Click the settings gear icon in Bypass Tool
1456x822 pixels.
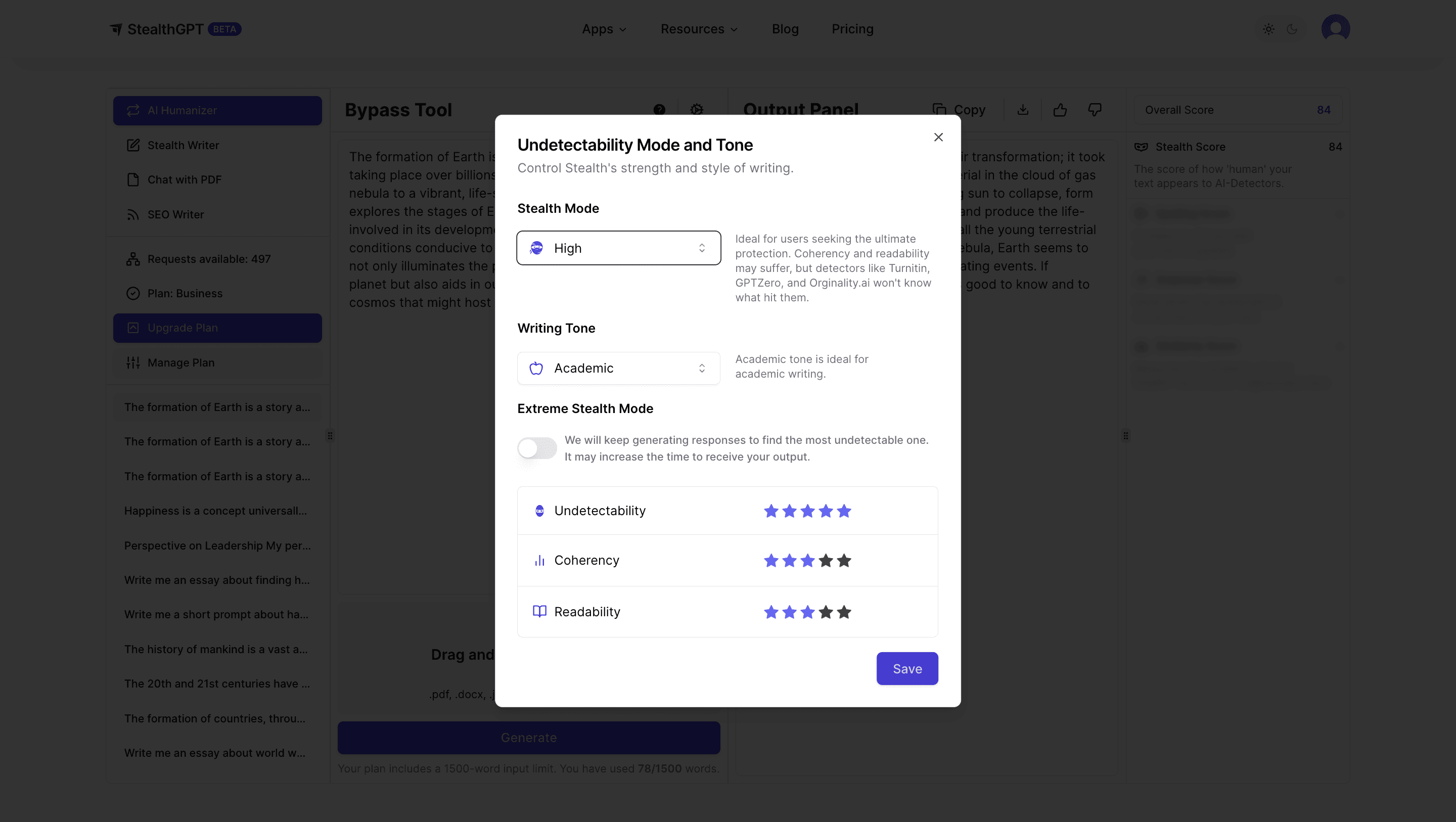tap(696, 110)
